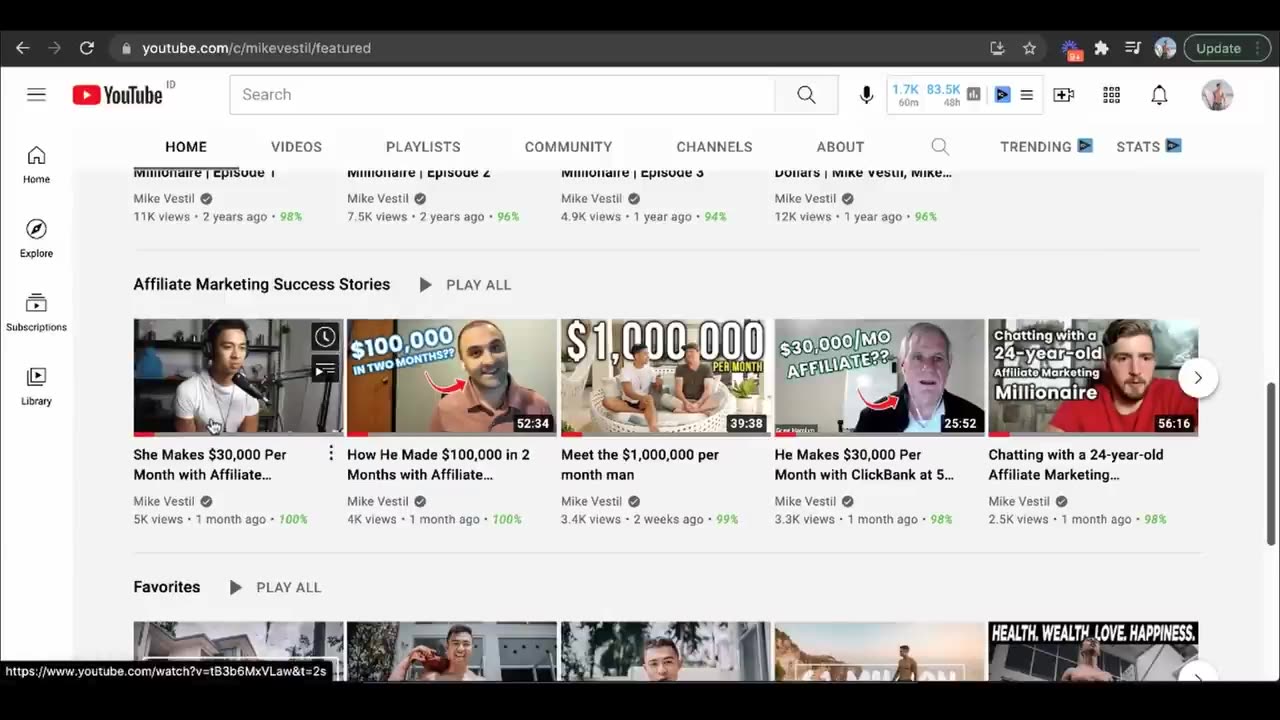Screen dimensions: 1280x720
Task: Open "She Makes $30,000 Per Month" video title
Action: [210, 465]
